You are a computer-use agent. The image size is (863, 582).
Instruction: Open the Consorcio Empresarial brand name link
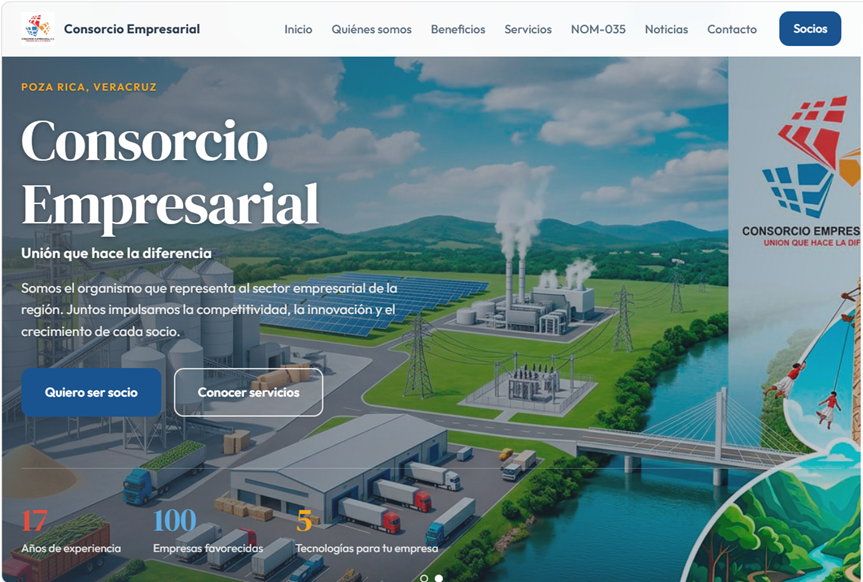pyautogui.click(x=132, y=29)
